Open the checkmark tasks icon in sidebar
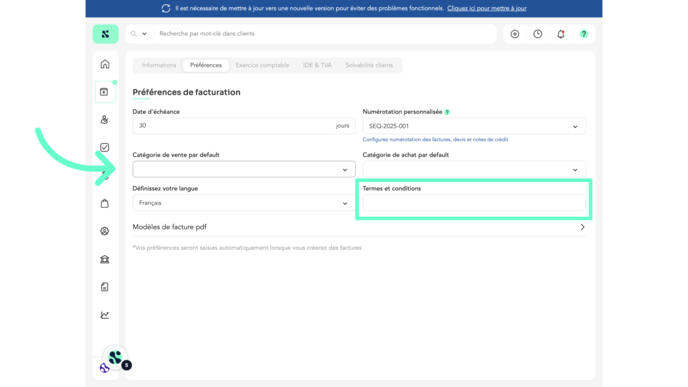Viewport: 688px width, 387px height. tap(104, 147)
